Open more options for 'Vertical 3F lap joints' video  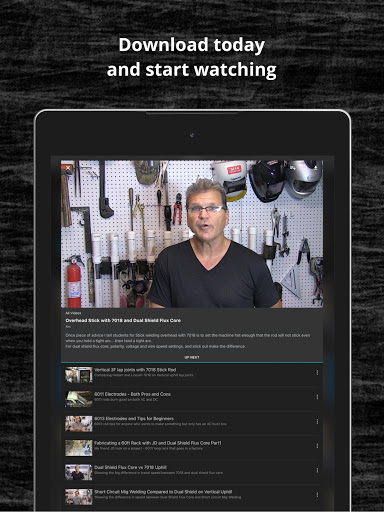pos(317,373)
